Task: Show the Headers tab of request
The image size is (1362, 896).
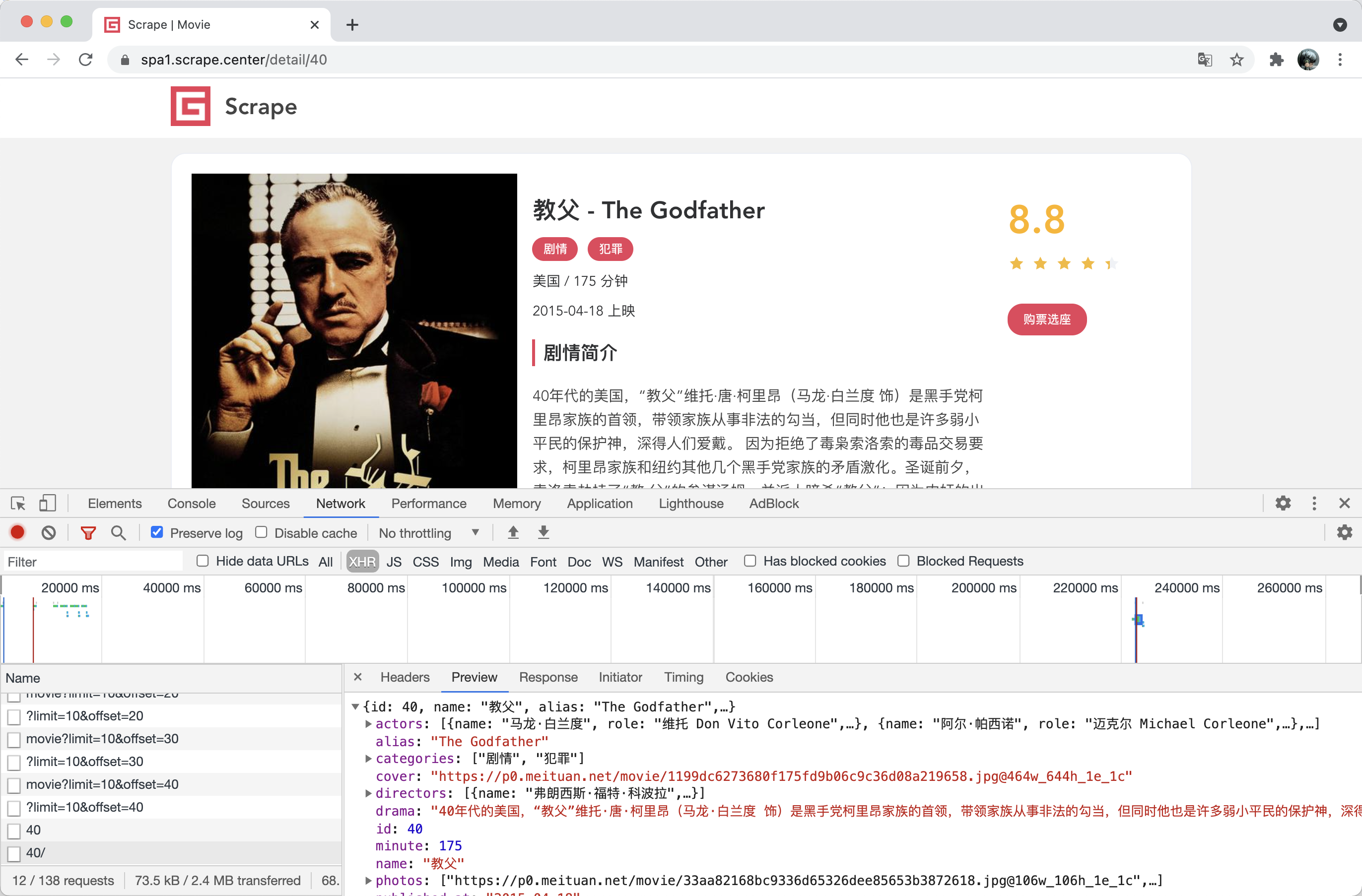Action: (405, 677)
